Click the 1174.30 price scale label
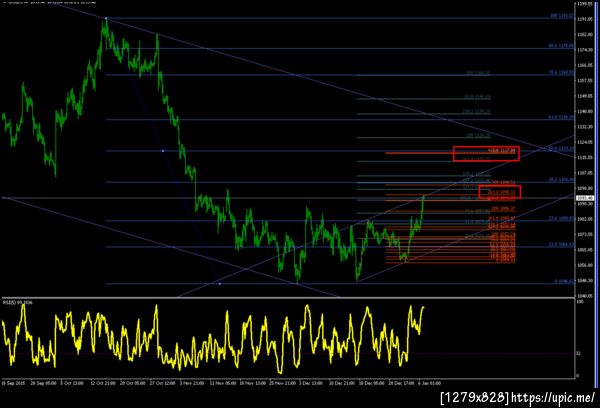Image resolution: width=600 pixels, height=408 pixels. (x=585, y=50)
